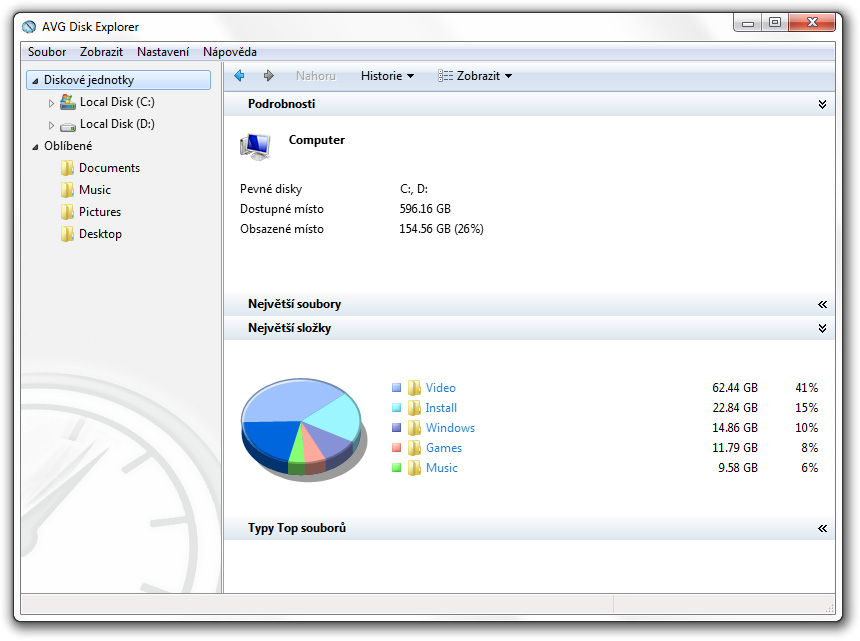Click the Pictures folder icon
The width and height of the screenshot is (860, 641).
point(67,212)
